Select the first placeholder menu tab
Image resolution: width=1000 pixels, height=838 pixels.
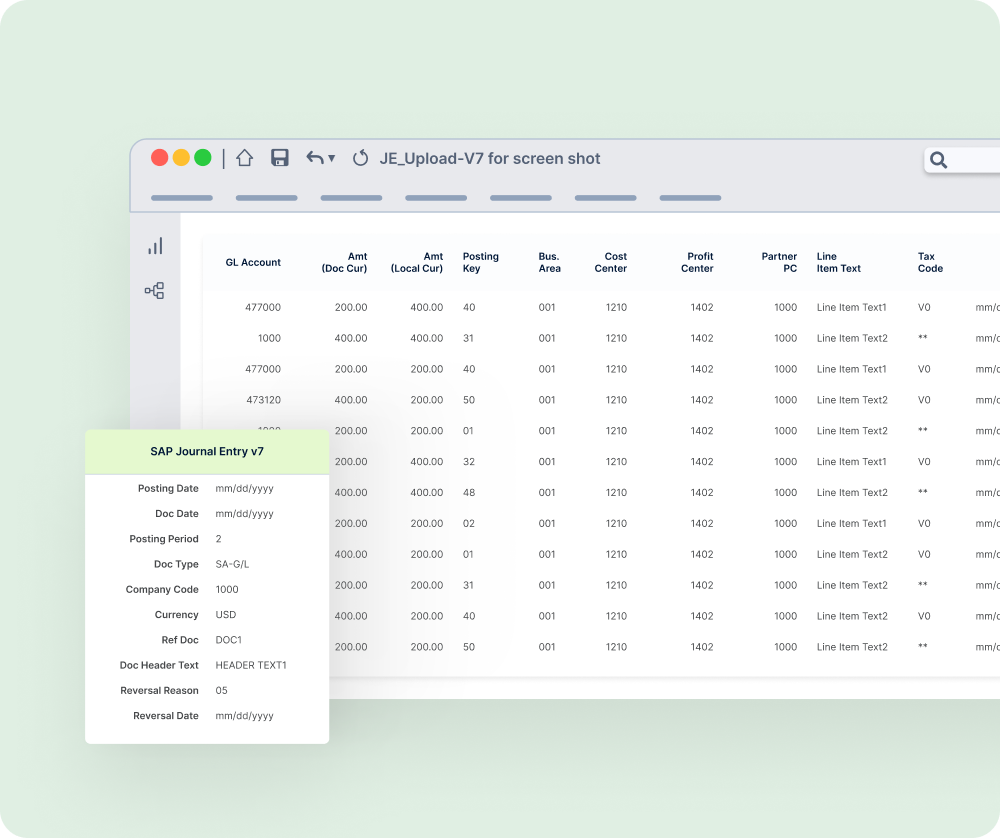click(182, 198)
